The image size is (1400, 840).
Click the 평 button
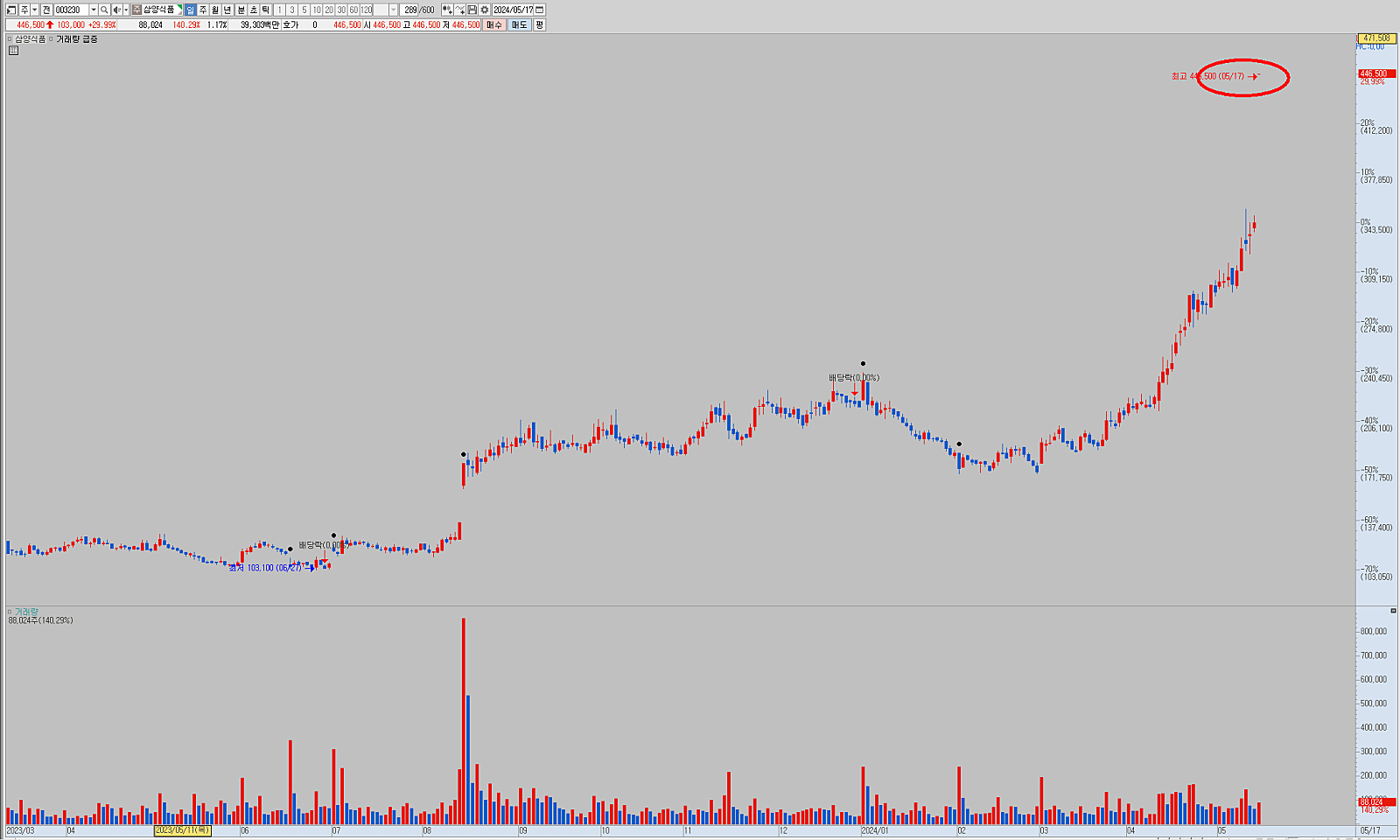(540, 24)
